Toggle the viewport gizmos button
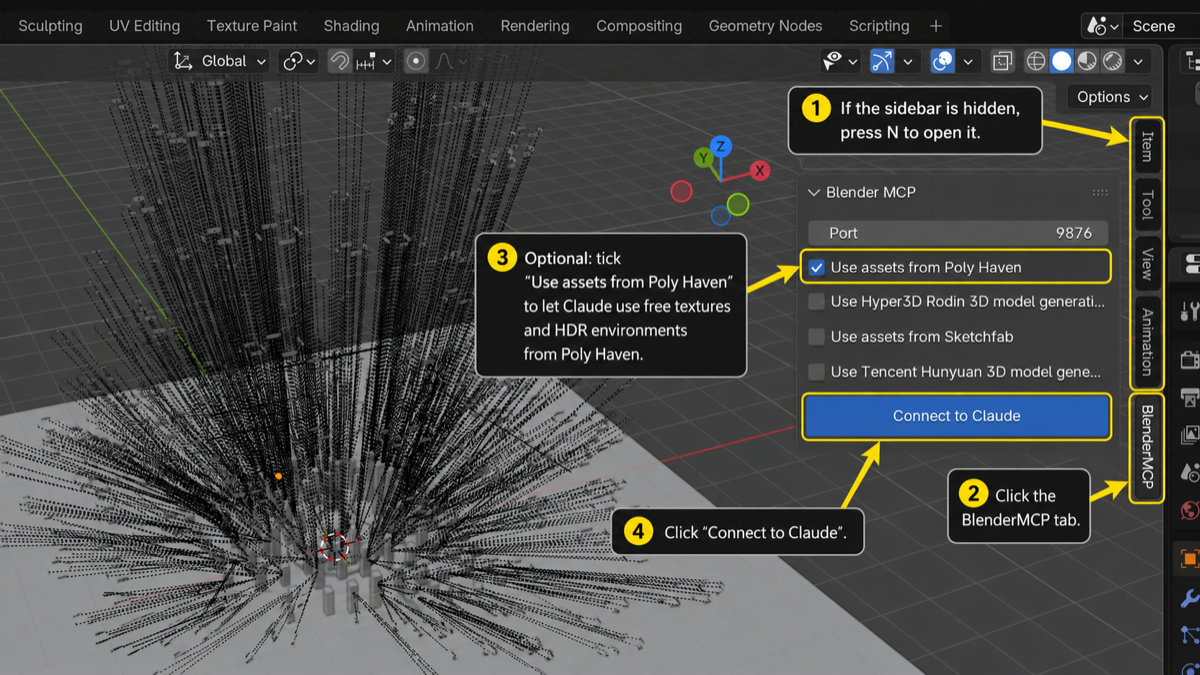Image resolution: width=1200 pixels, height=675 pixels. 882,61
